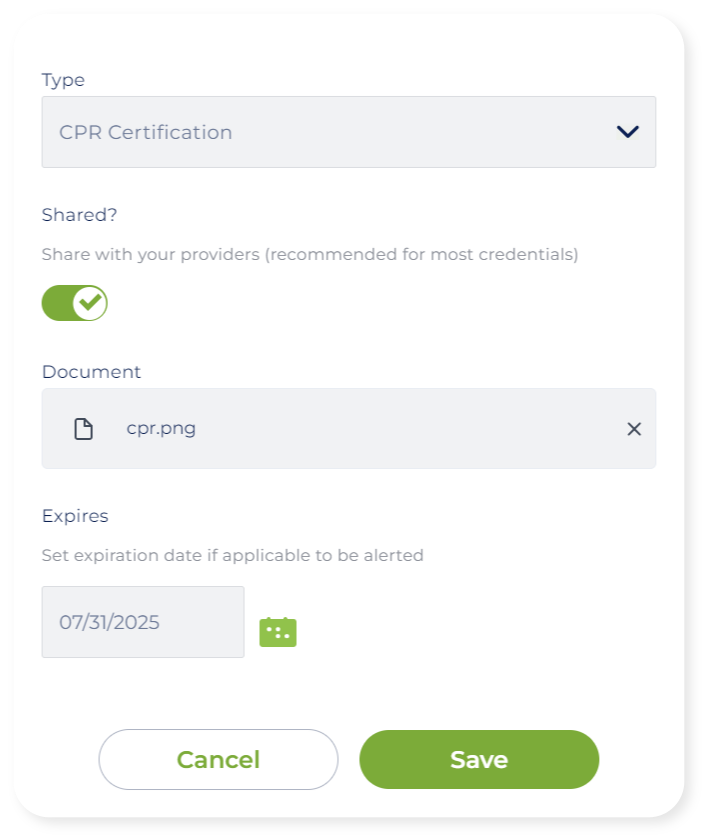
Task: Open the Type dropdown chevron arrow
Action: pyautogui.click(x=627, y=131)
